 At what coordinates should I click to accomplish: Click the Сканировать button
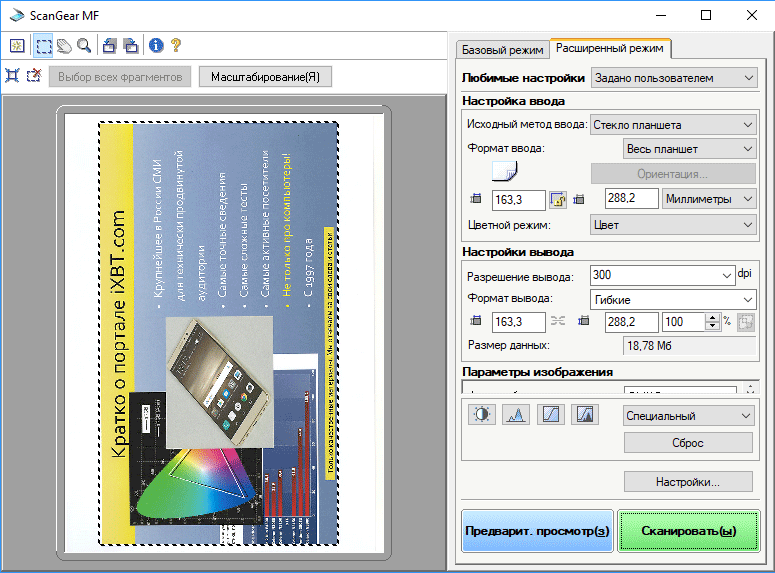point(689,531)
